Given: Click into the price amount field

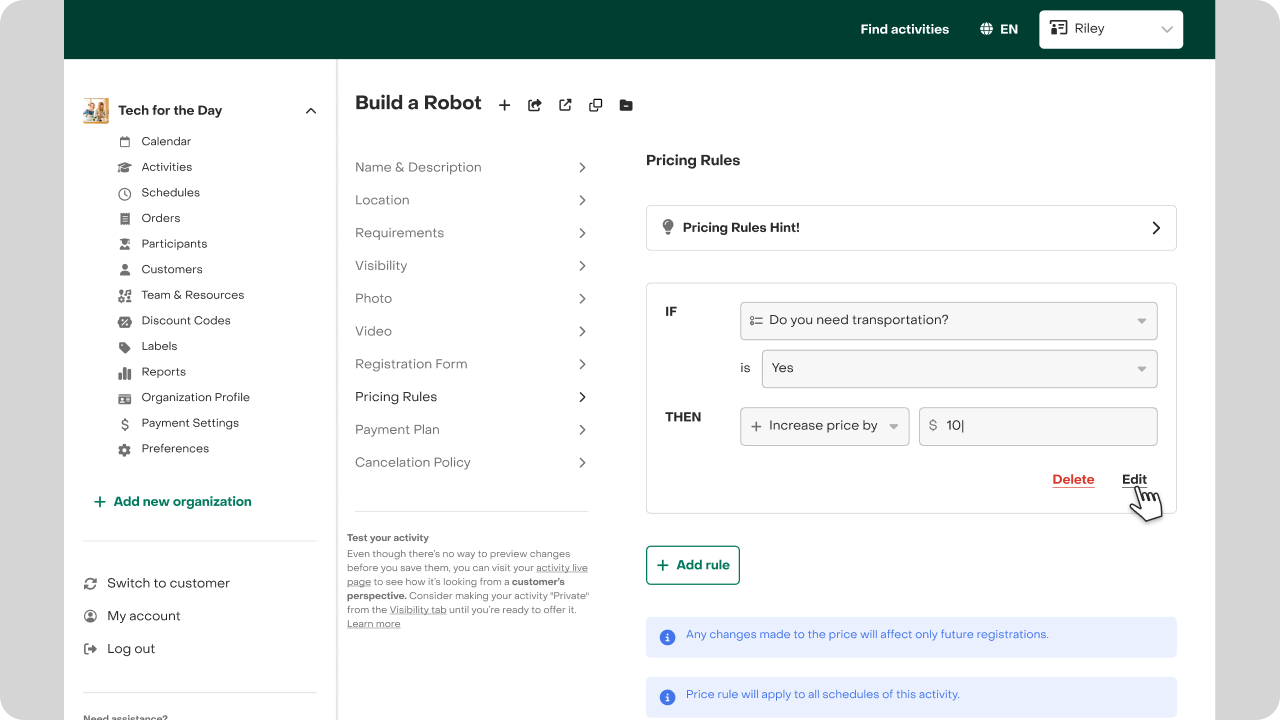Looking at the screenshot, I should 1038,426.
